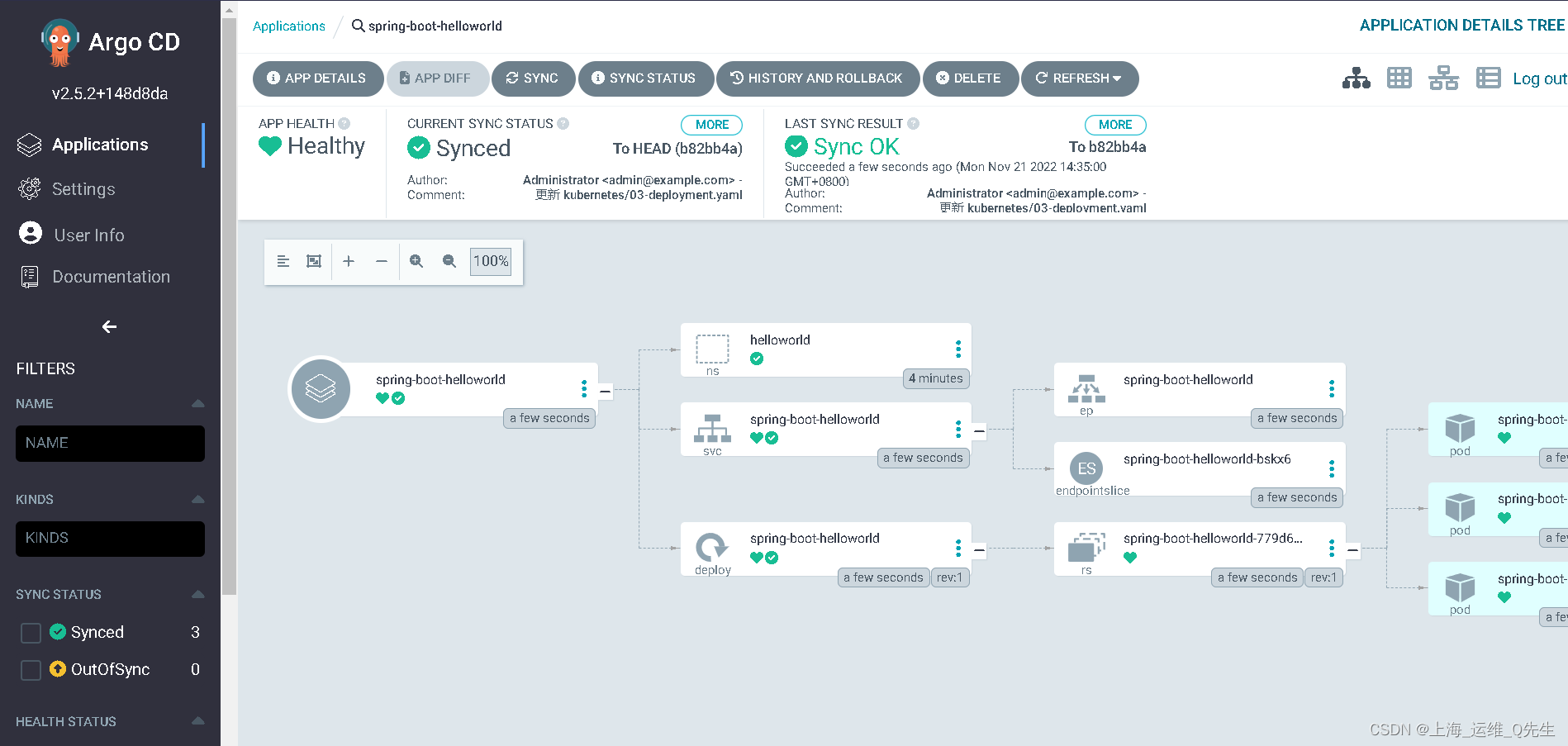This screenshot has height=746, width=1568.
Task: Open HISTORY AND ROLLBACK
Action: click(817, 78)
